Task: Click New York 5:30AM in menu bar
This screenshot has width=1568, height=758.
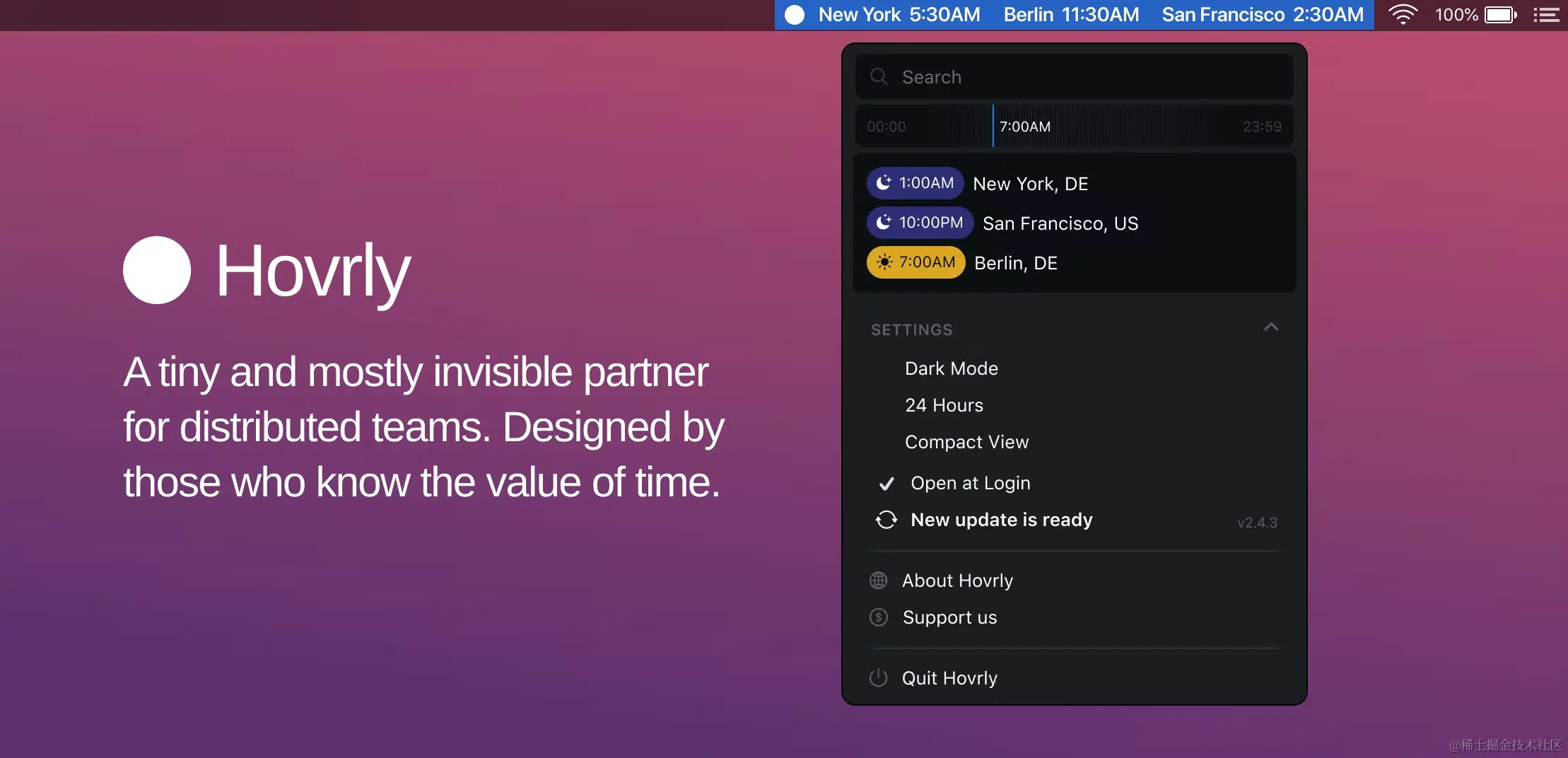Action: coord(899,15)
